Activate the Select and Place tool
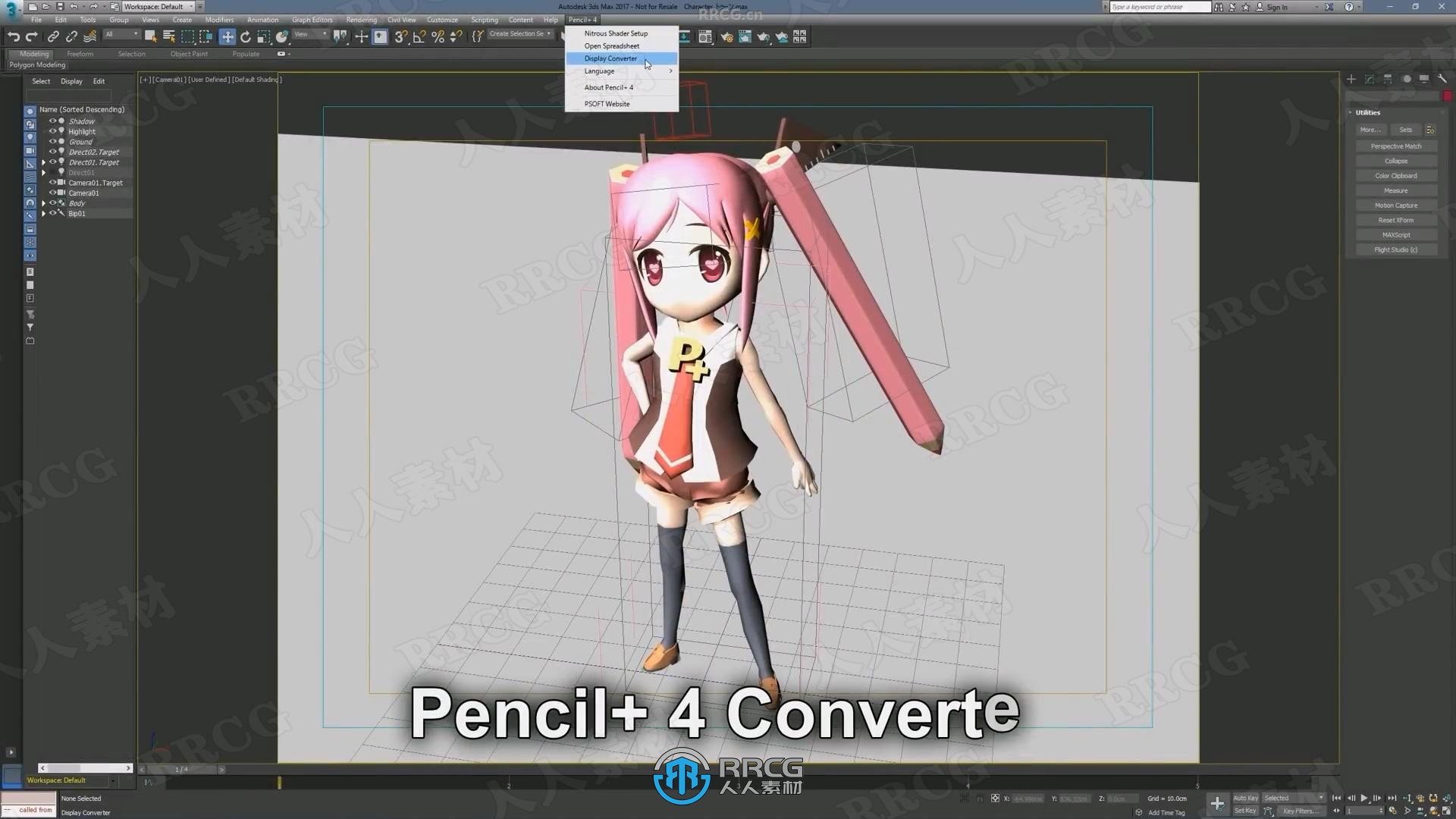 281,36
